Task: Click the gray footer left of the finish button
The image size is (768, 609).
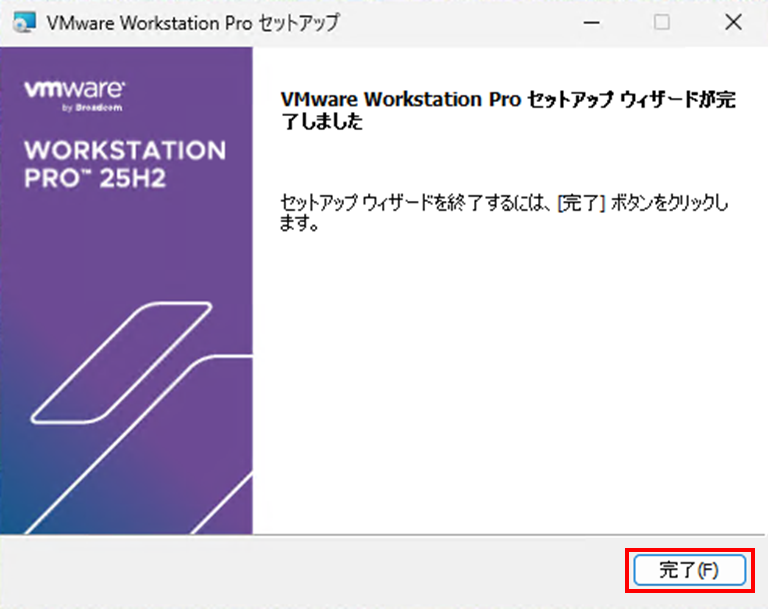Action: [300, 570]
